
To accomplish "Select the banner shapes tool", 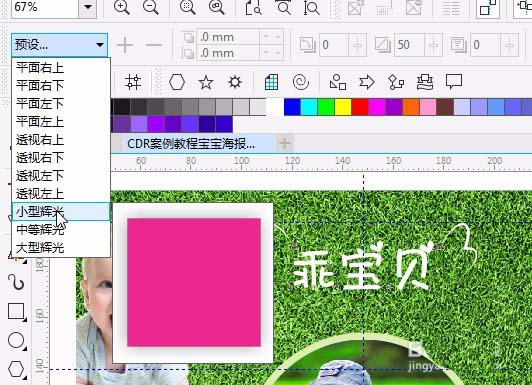I will click(425, 82).
